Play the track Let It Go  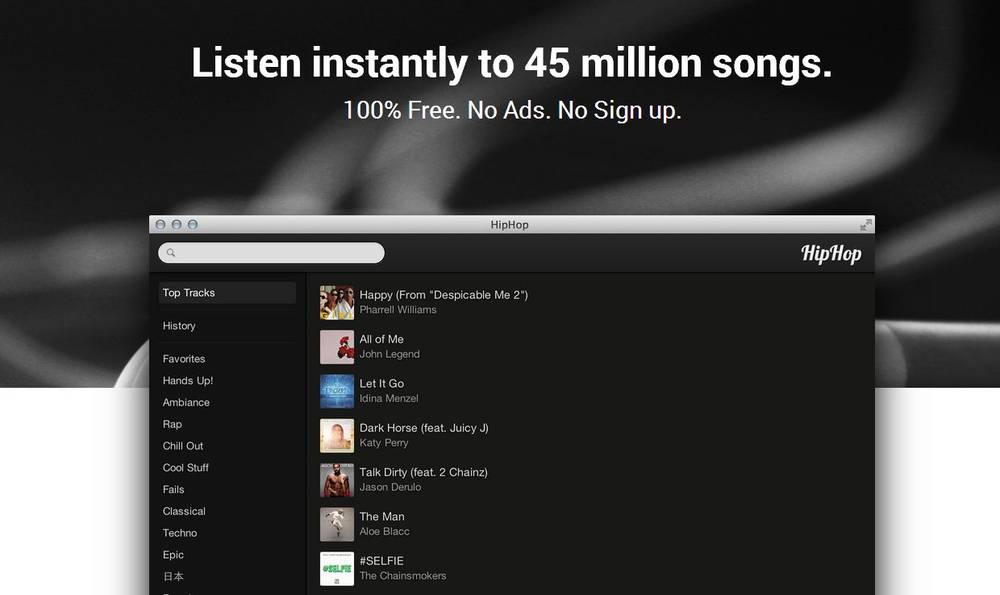click(381, 383)
